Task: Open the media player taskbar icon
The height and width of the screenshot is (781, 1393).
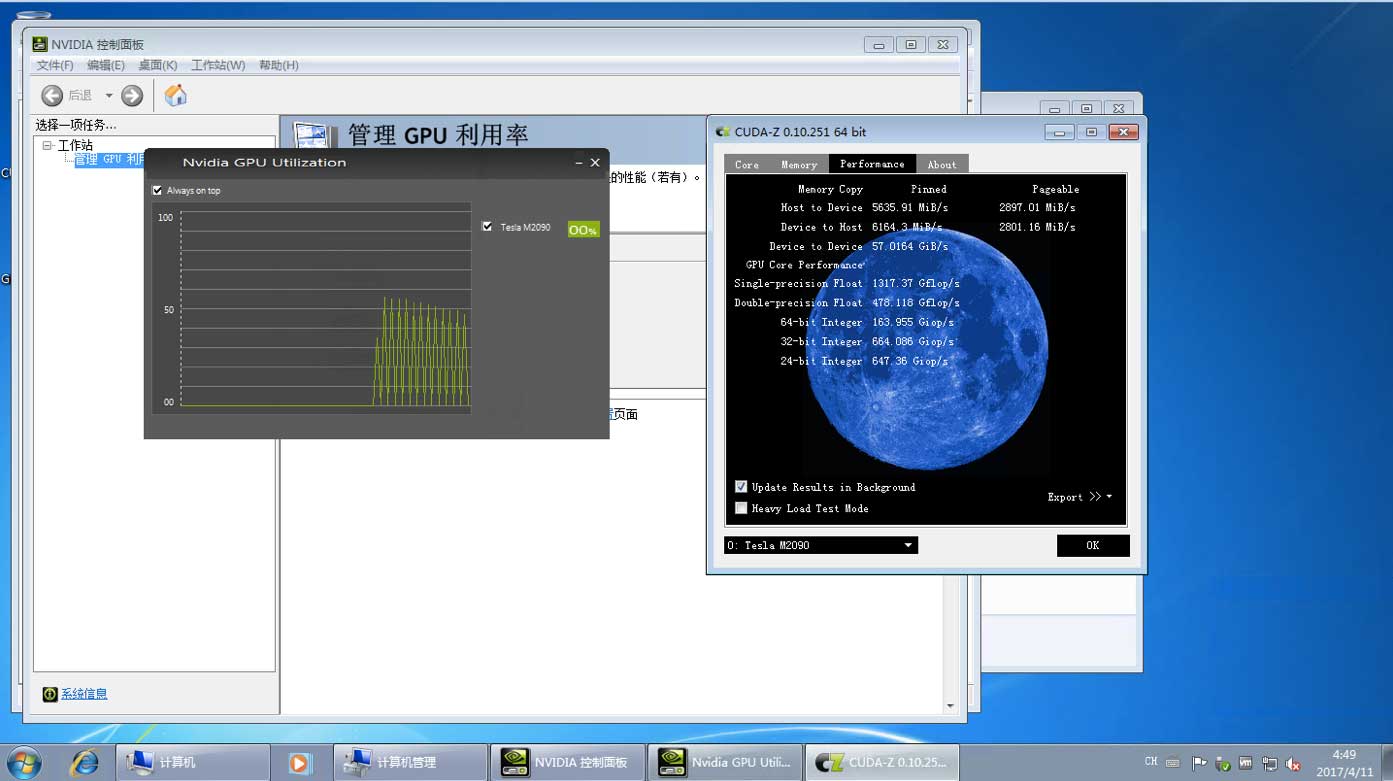Action: [299, 763]
